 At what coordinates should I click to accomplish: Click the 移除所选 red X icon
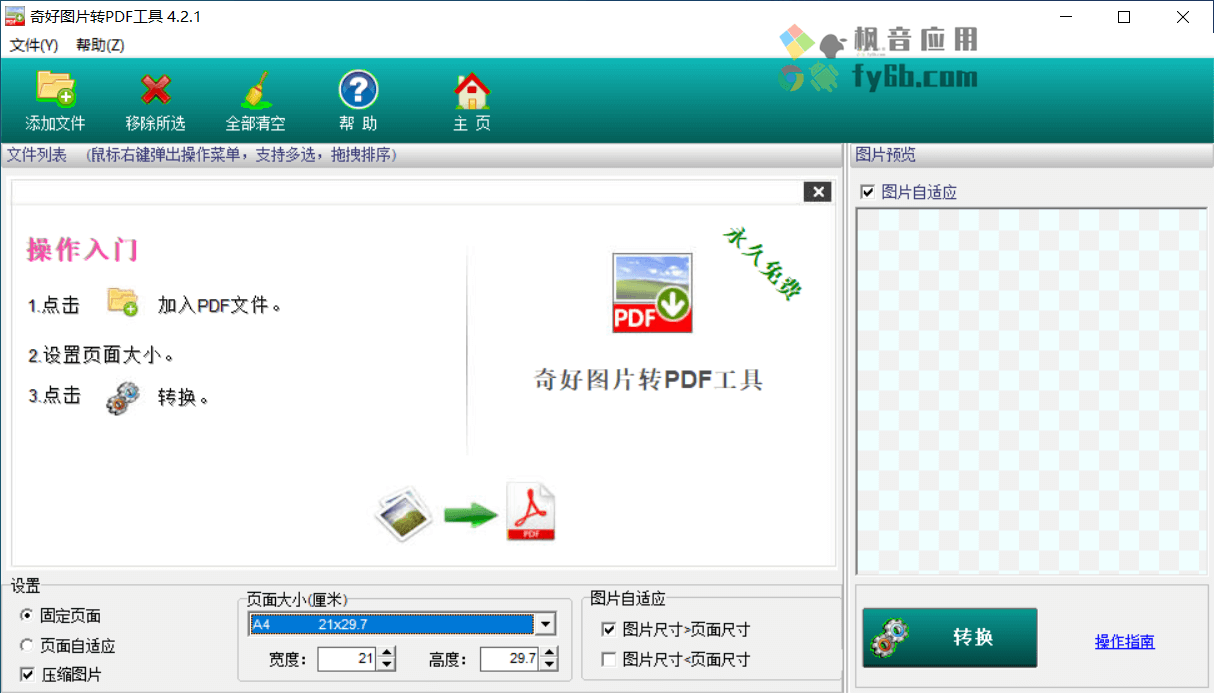156,89
